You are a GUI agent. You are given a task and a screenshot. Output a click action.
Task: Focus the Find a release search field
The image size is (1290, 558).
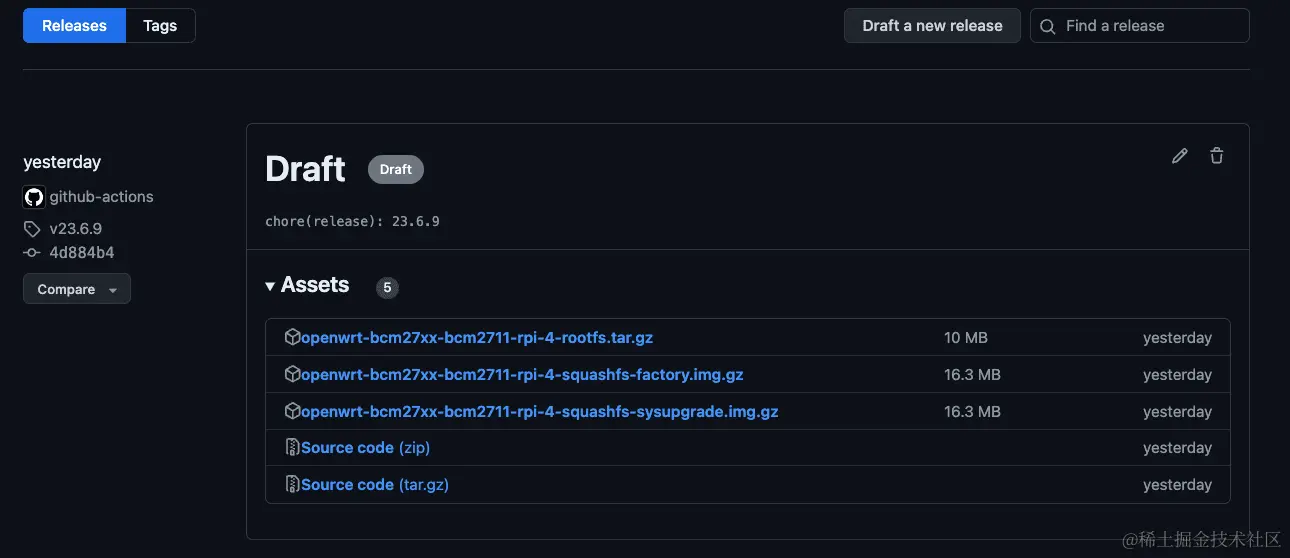coord(1140,26)
